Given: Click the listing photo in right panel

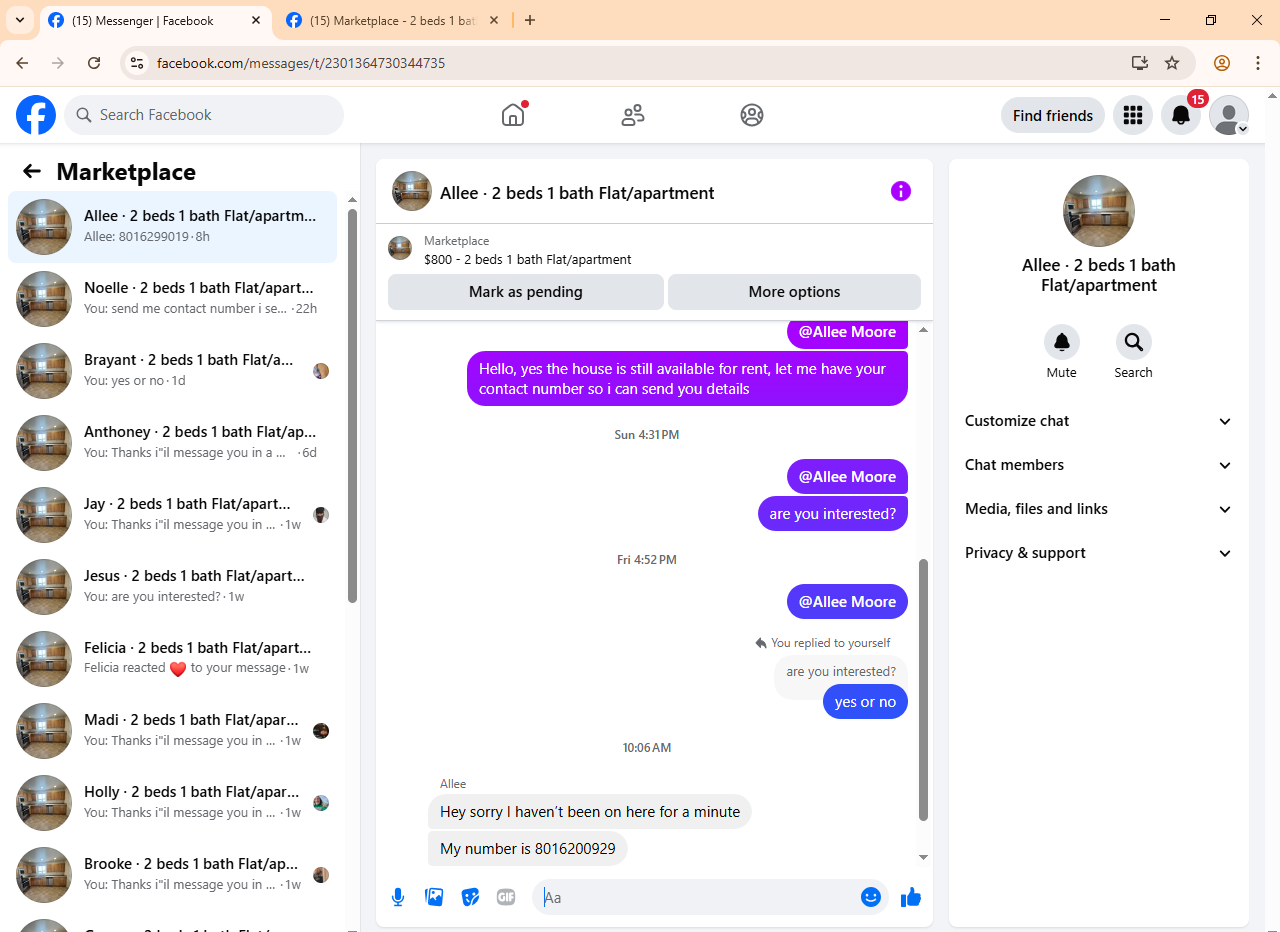Looking at the screenshot, I should (x=1099, y=211).
